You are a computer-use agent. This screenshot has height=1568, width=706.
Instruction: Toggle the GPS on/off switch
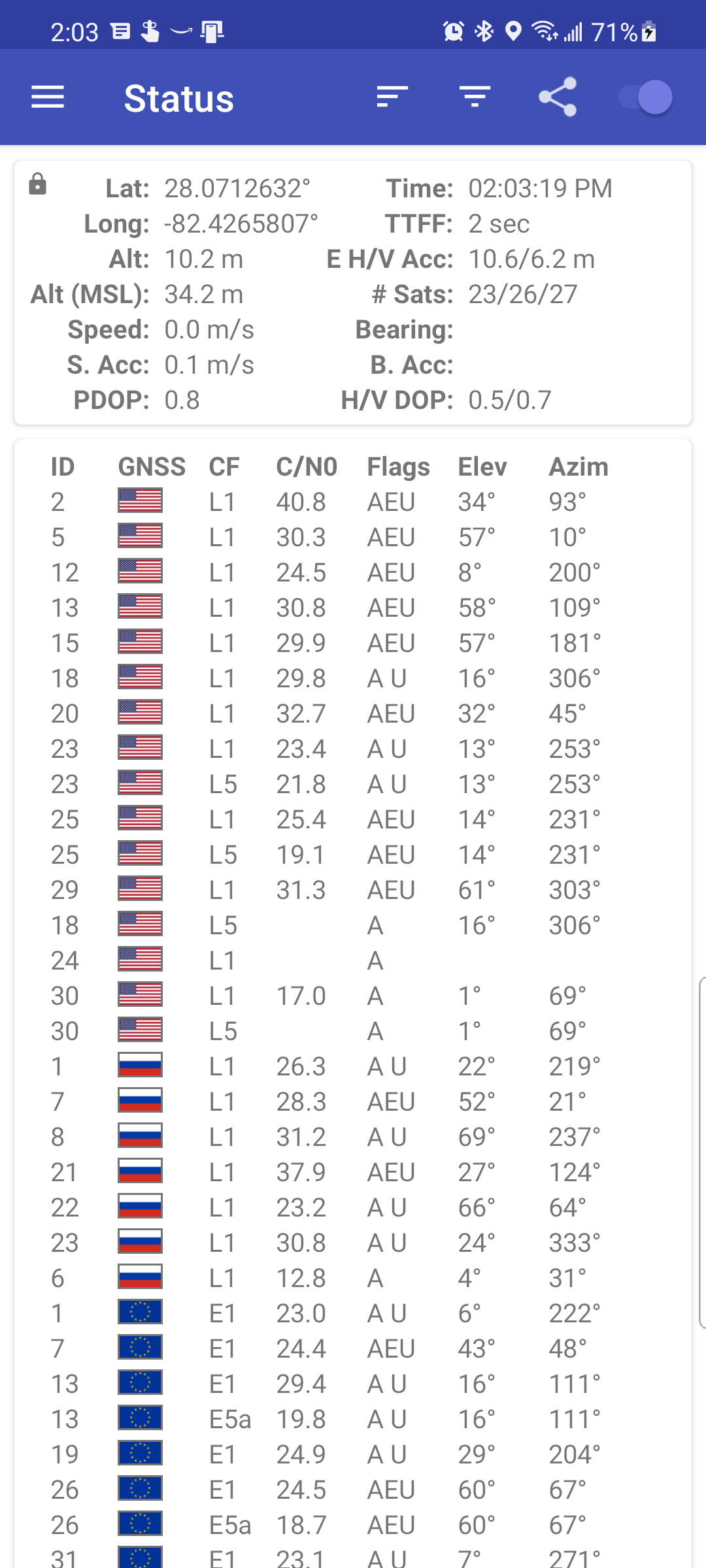[646, 97]
